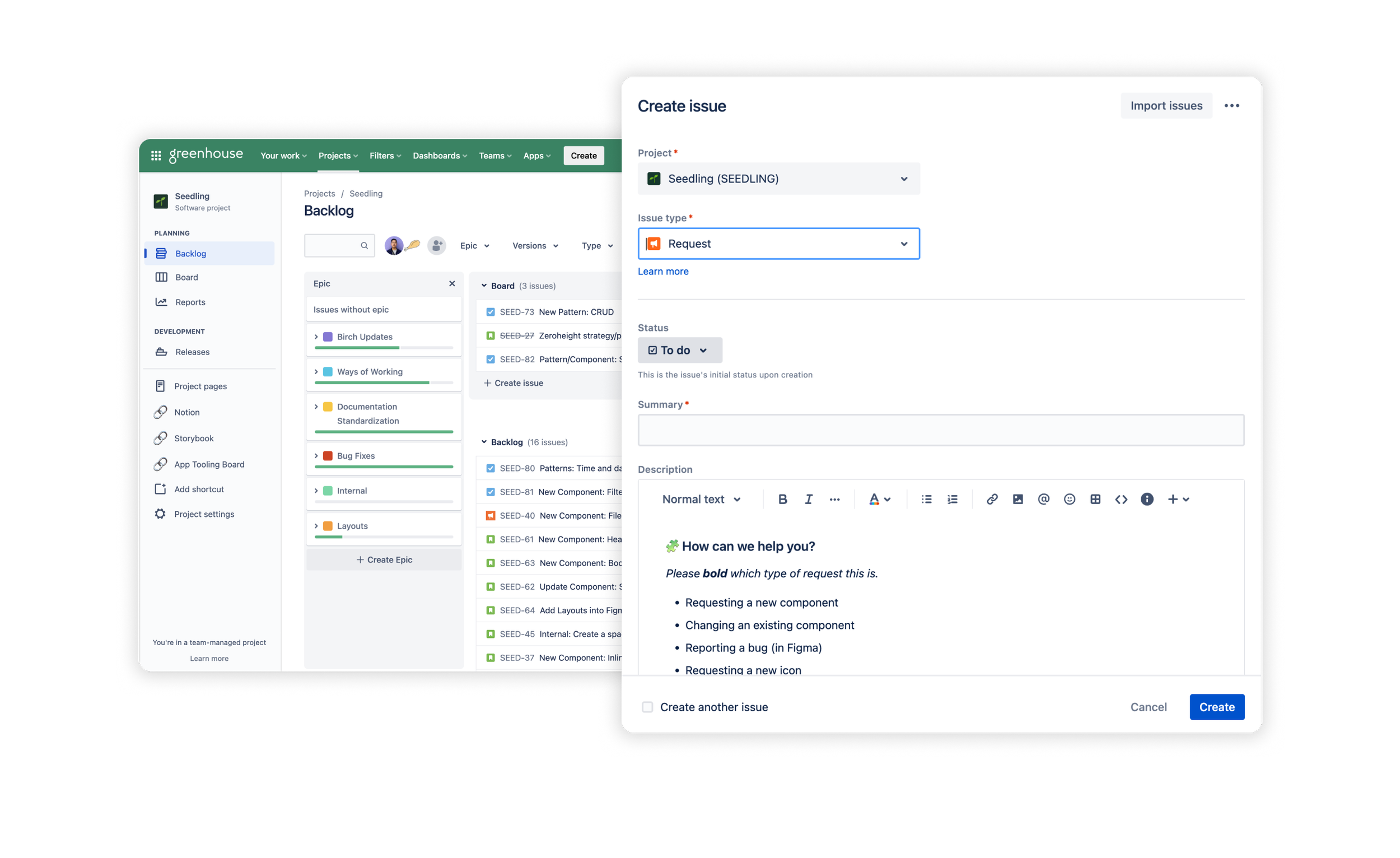
Task: Open the emoji picker icon
Action: (1069, 499)
